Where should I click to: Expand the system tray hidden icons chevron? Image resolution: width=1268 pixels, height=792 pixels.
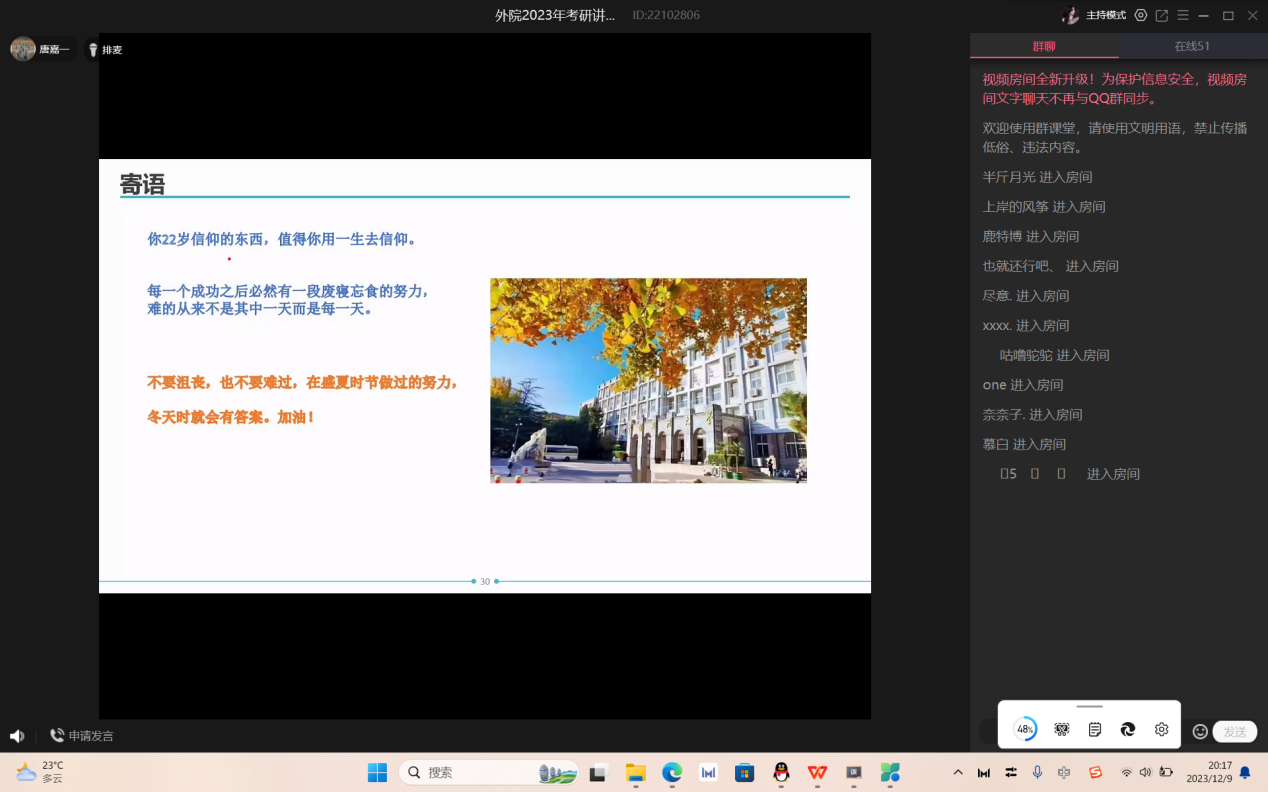tap(958, 773)
